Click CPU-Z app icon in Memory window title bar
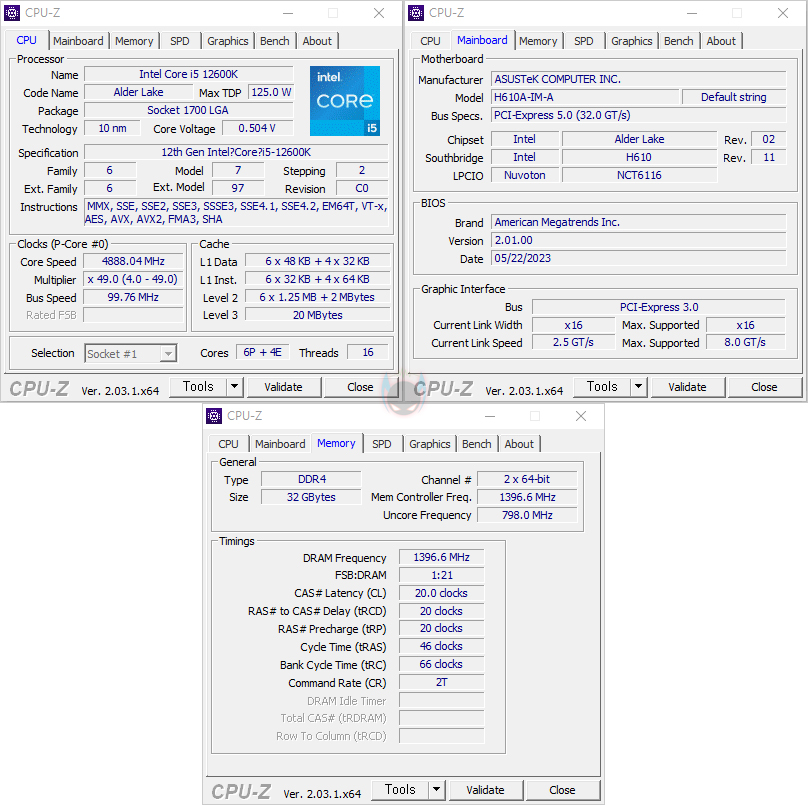 point(214,416)
